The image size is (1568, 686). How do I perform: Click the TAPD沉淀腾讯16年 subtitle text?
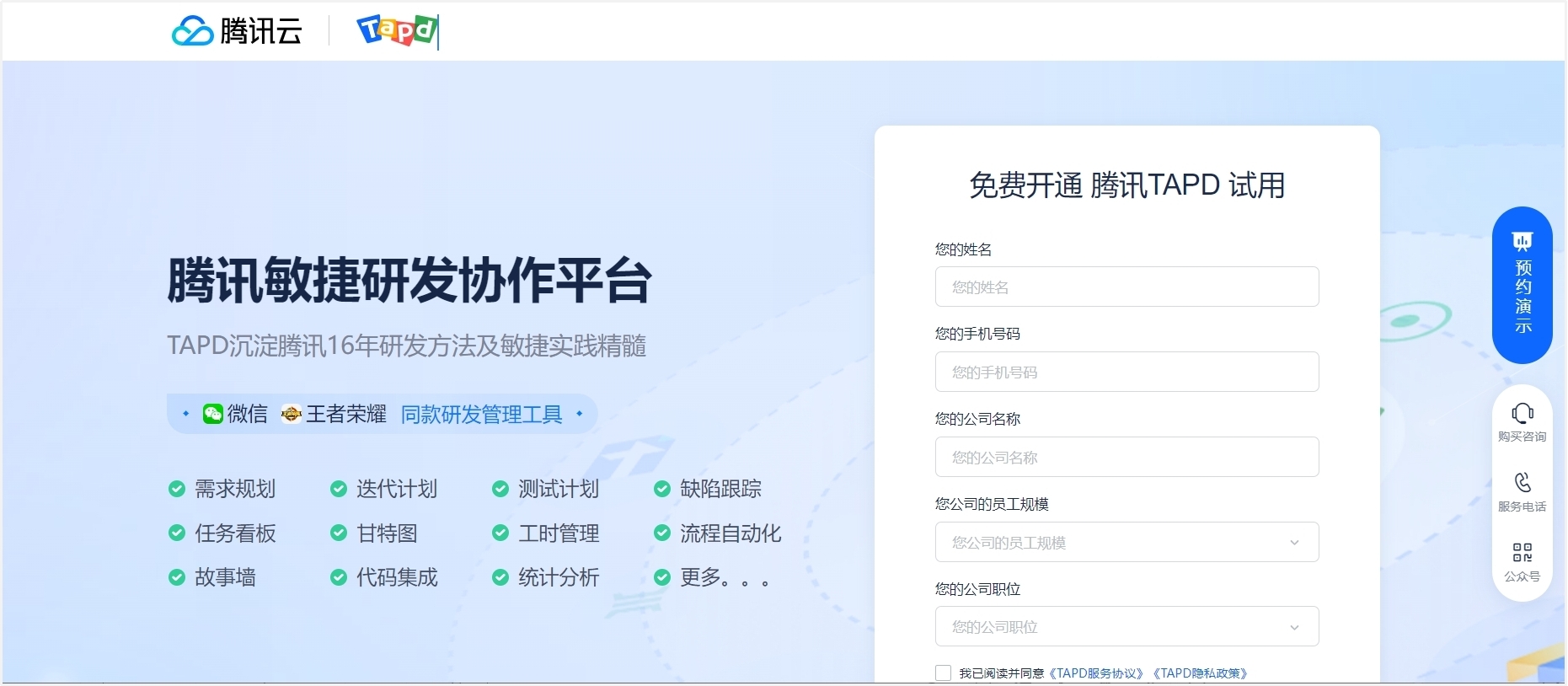coord(406,346)
